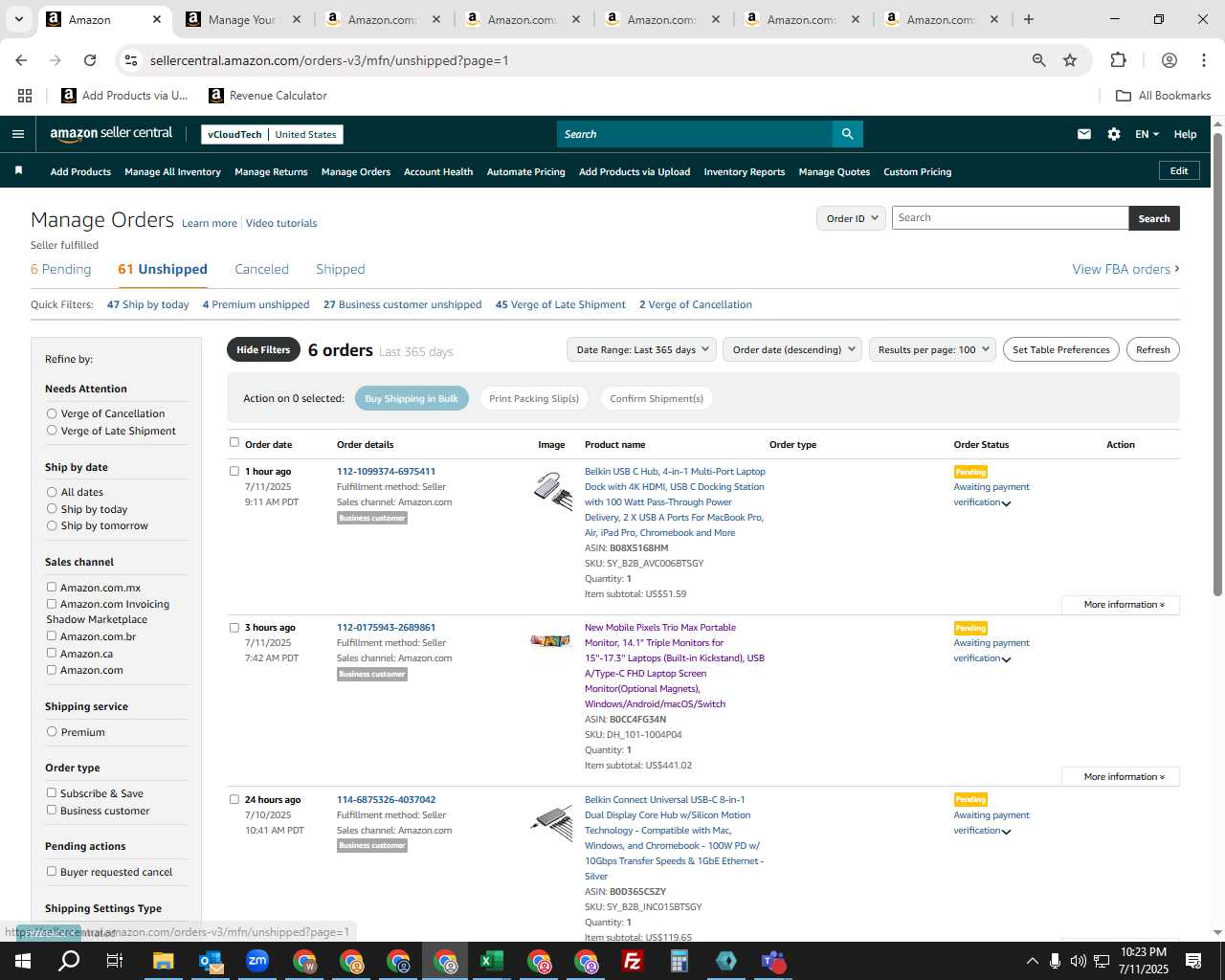Screen dimensions: 1225x980
Task: Open Results per page dropdown
Action: 932,349
